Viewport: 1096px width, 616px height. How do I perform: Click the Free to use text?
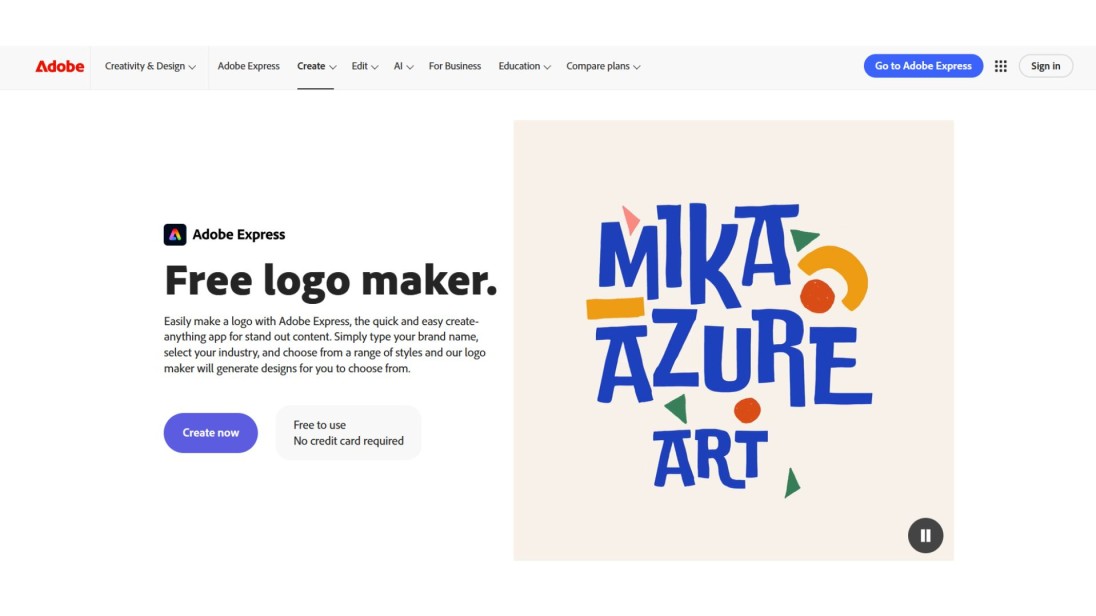pos(319,424)
